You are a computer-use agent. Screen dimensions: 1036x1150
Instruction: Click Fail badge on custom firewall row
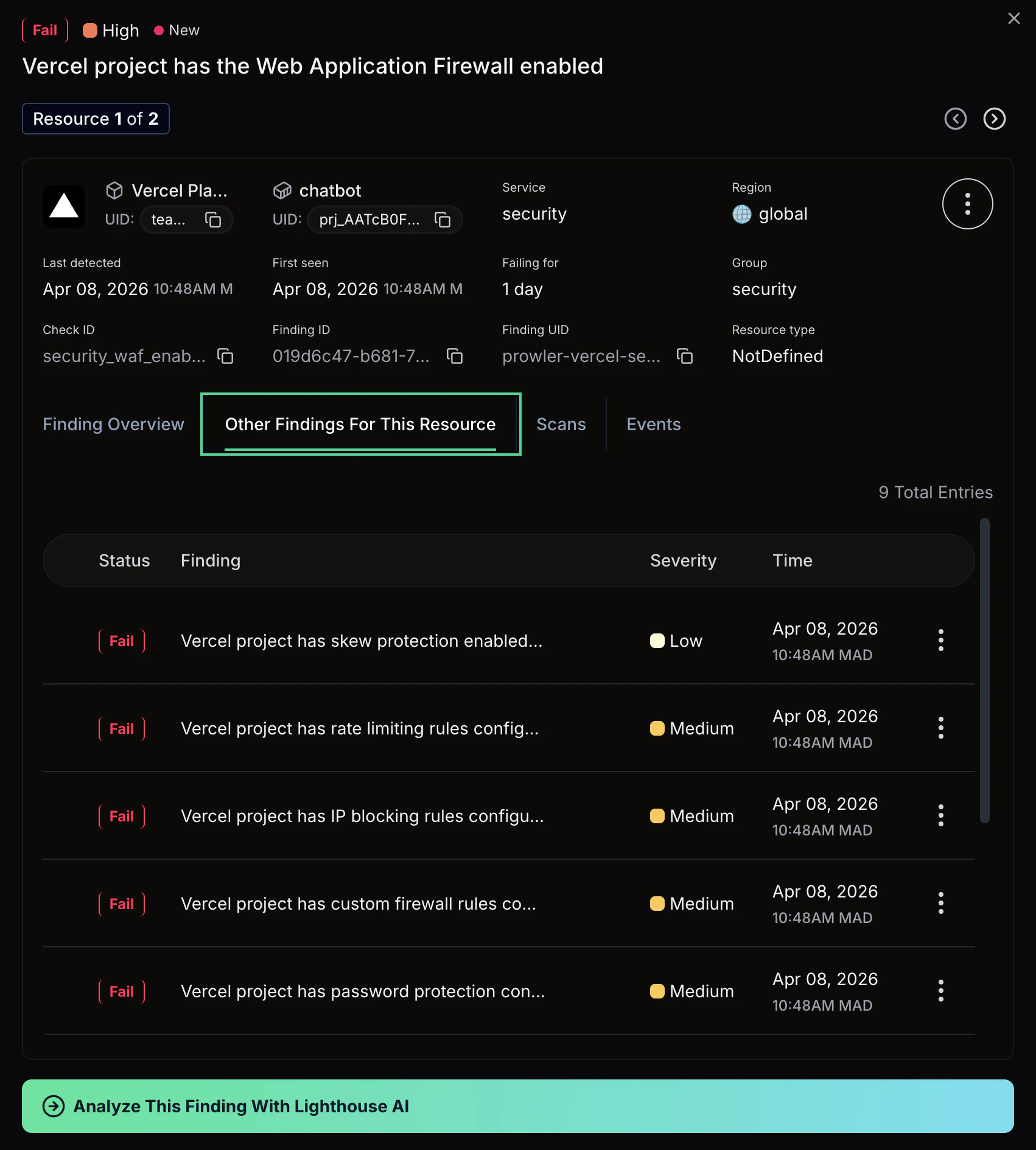[122, 904]
